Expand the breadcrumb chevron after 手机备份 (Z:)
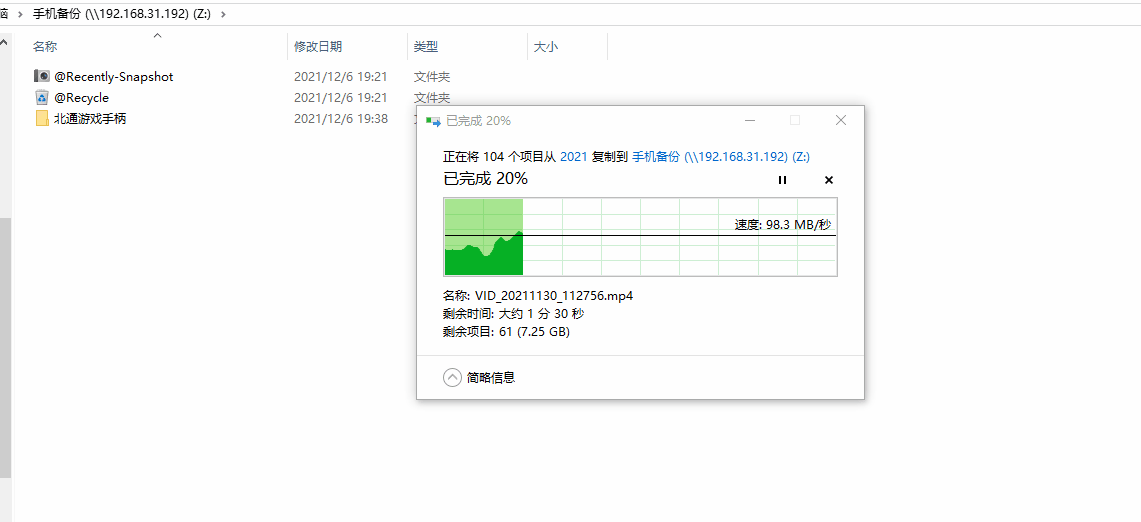Image resolution: width=1141 pixels, height=522 pixels. [222, 14]
